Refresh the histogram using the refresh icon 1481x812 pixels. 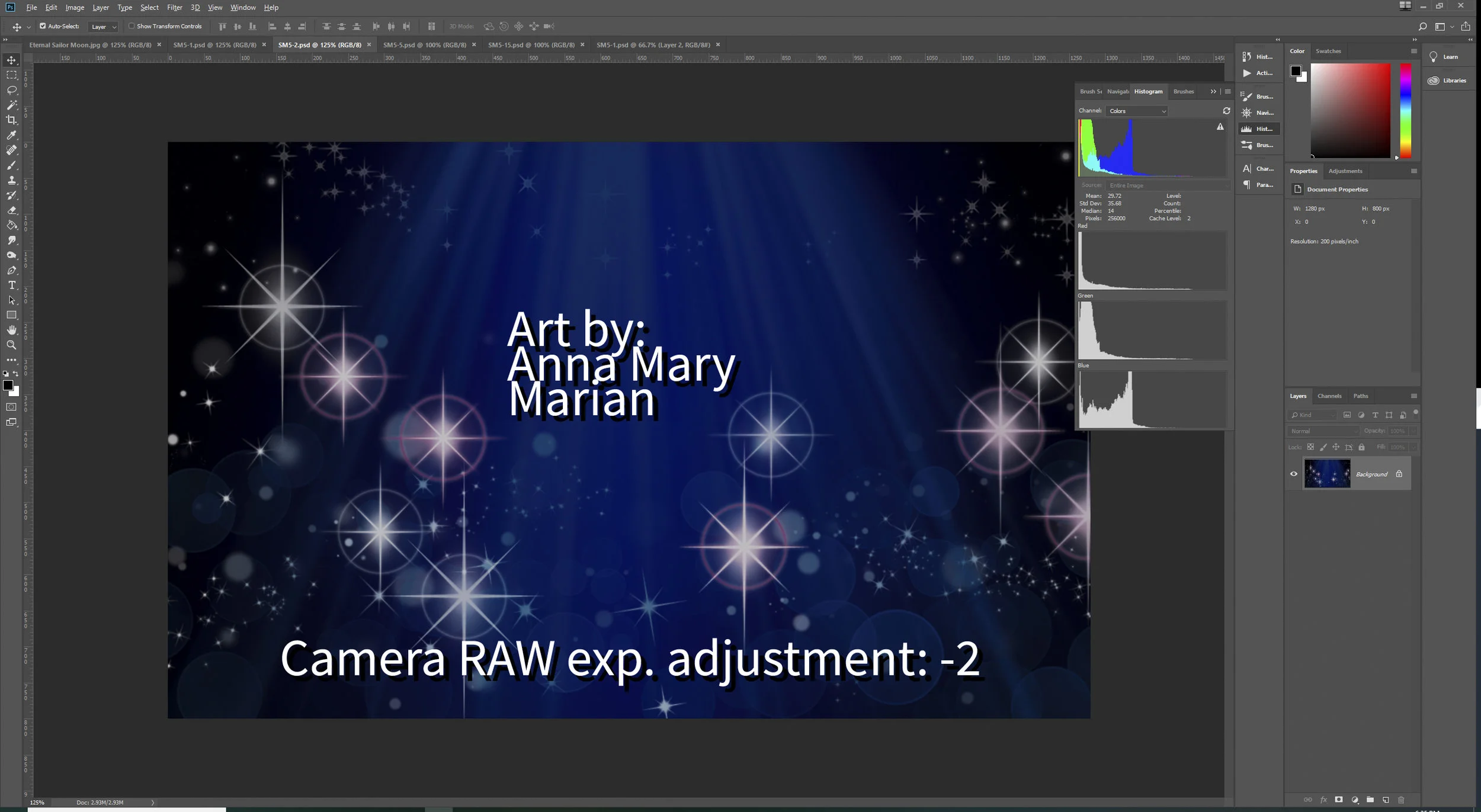click(x=1226, y=111)
